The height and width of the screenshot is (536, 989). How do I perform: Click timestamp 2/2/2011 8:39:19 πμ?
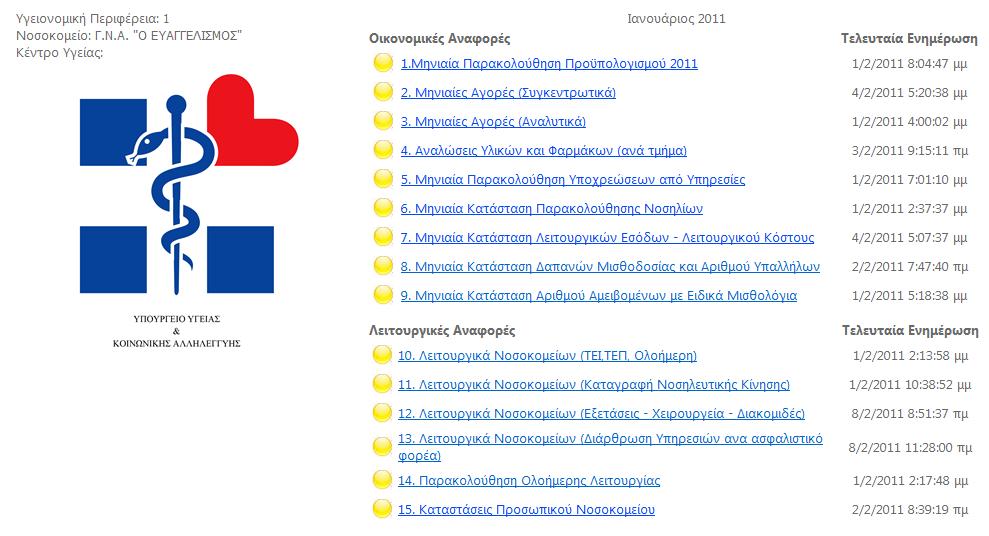click(909, 510)
